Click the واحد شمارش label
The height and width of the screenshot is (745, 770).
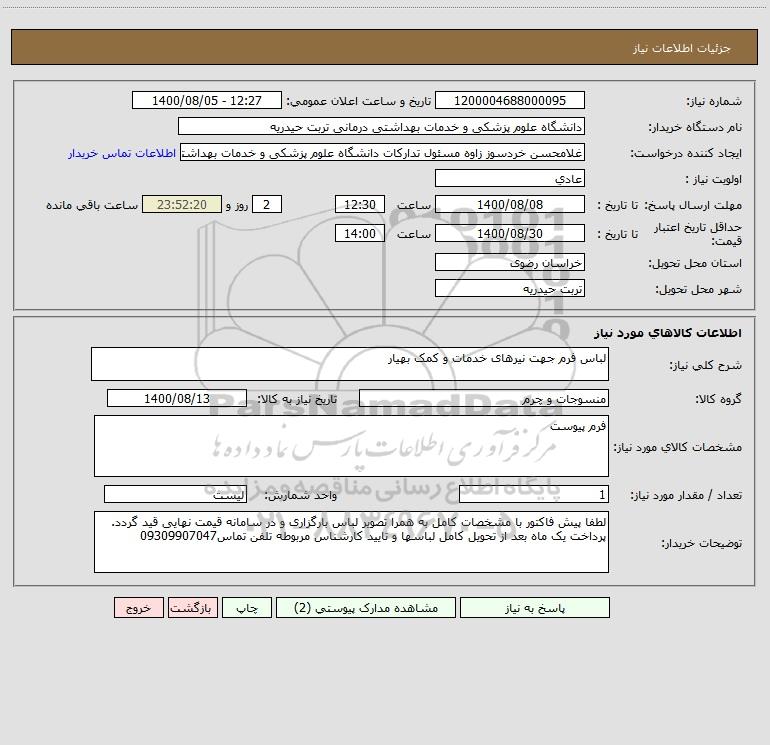(x=301, y=496)
